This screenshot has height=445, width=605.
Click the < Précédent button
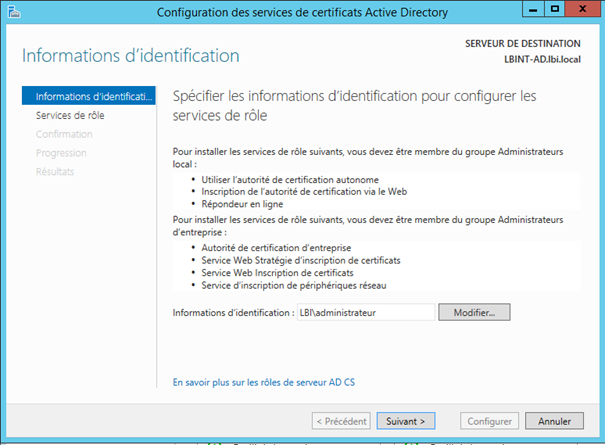(x=341, y=421)
